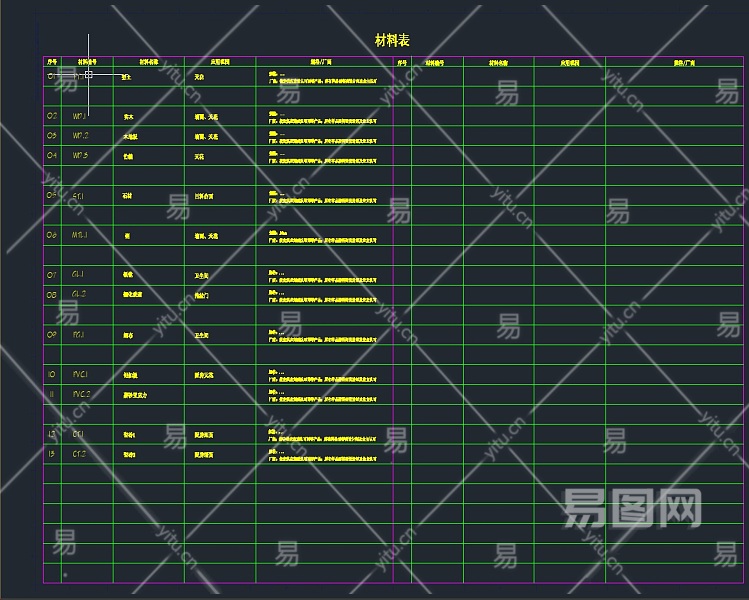Select the MT.1 material code cell
The image size is (749, 600).
pyautogui.click(x=80, y=235)
